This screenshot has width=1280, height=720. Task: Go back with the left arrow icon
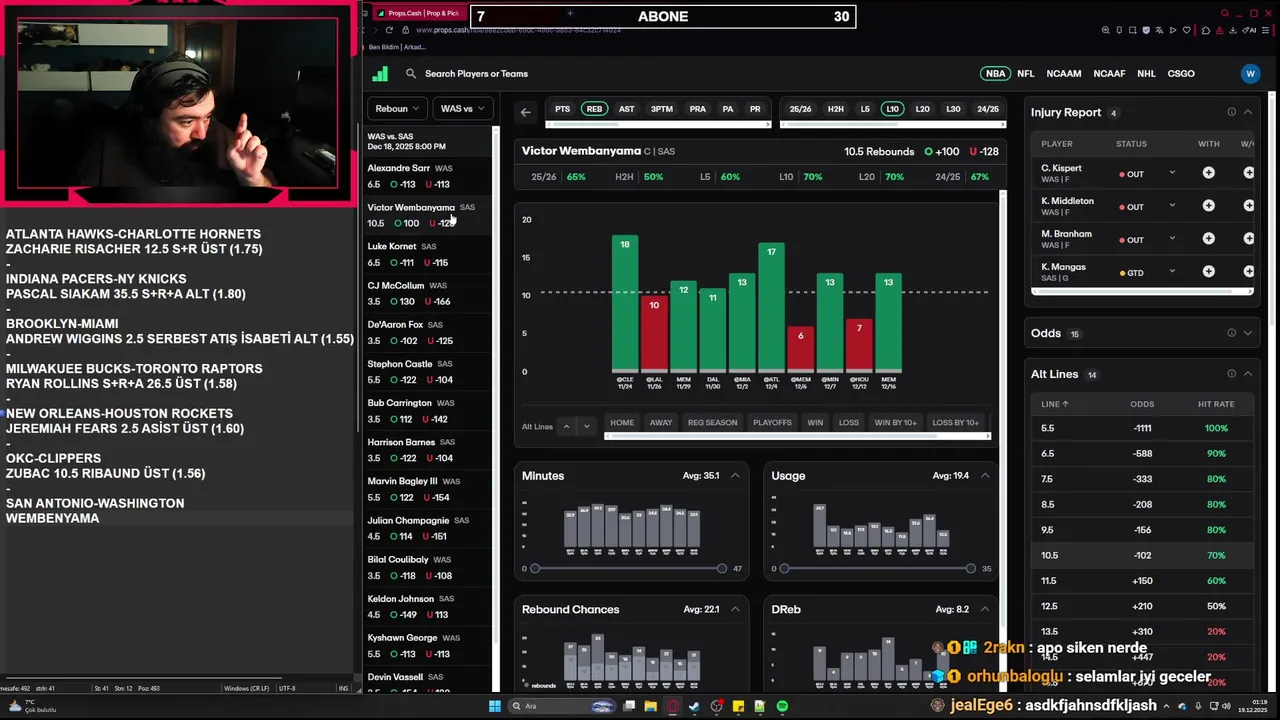(526, 112)
